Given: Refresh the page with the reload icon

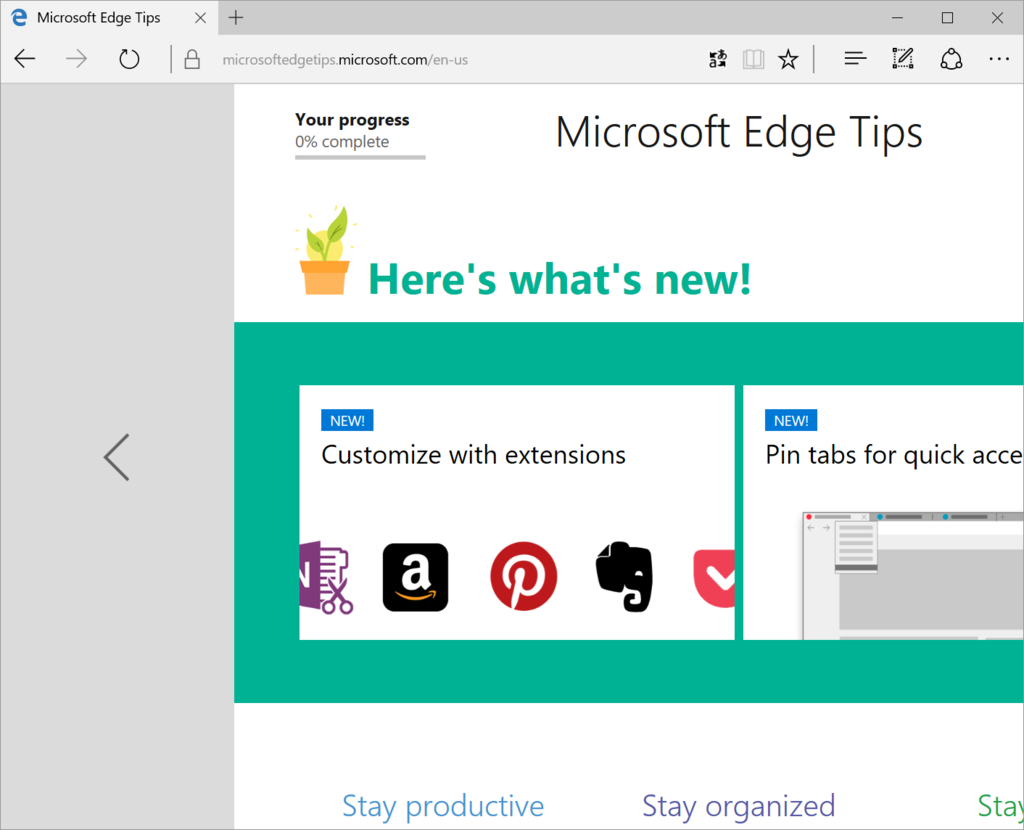Looking at the screenshot, I should [129, 59].
